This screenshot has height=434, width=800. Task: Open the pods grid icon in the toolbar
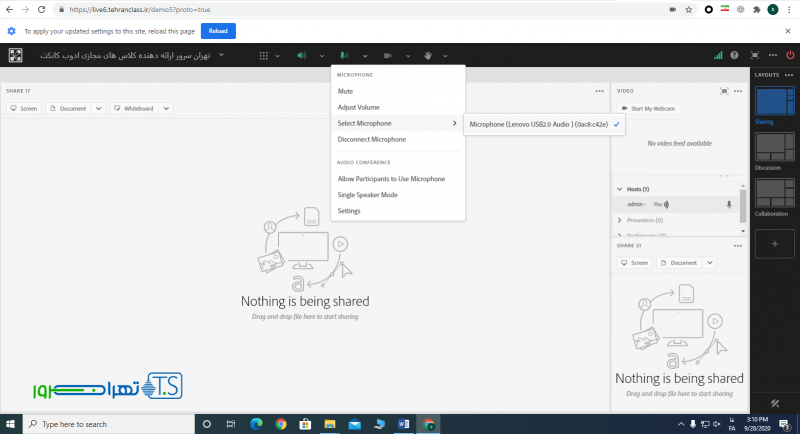click(264, 55)
